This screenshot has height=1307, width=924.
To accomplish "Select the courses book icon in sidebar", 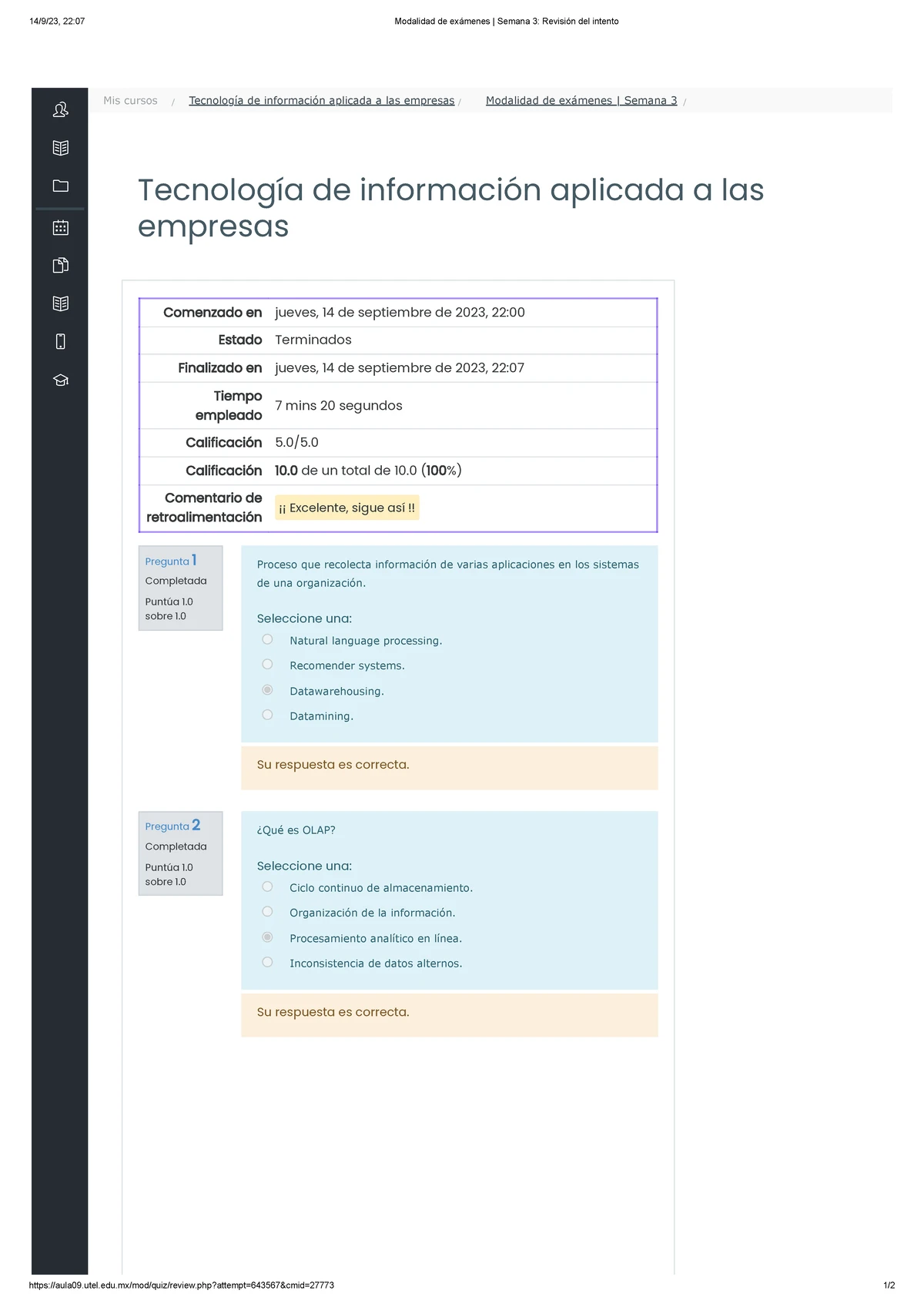I will [x=60, y=148].
